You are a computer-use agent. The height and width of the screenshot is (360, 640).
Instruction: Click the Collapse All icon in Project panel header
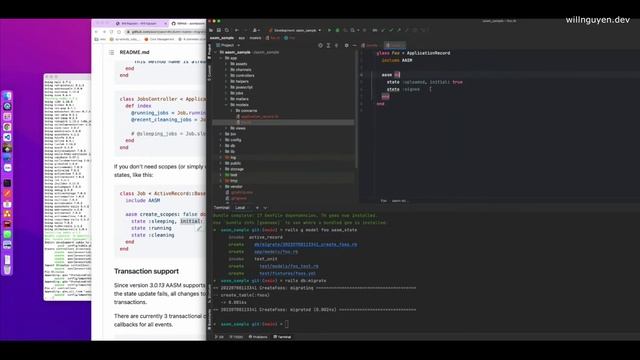(336, 45)
